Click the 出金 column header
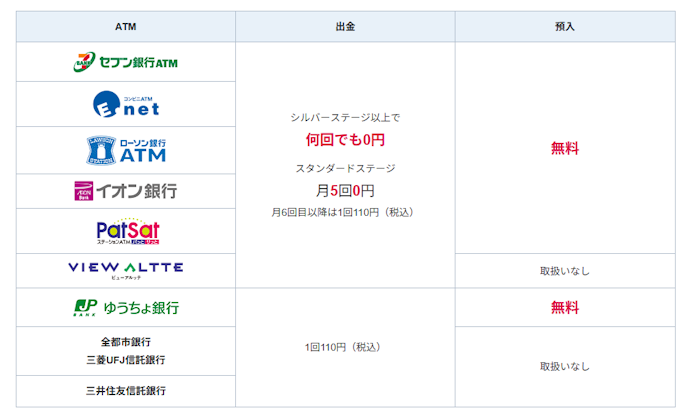This screenshot has width=690, height=416. tap(345, 27)
